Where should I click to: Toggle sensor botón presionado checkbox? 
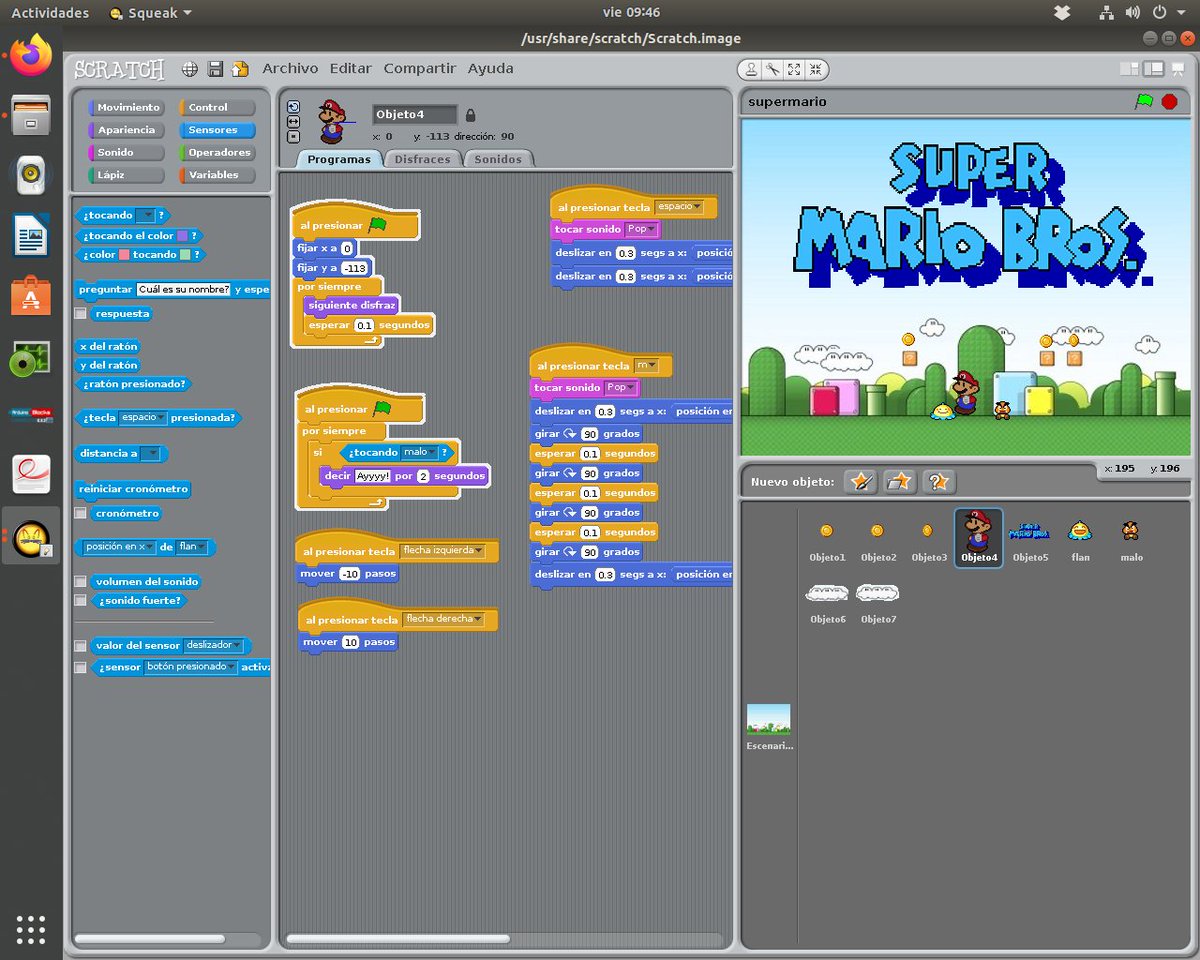point(80,667)
